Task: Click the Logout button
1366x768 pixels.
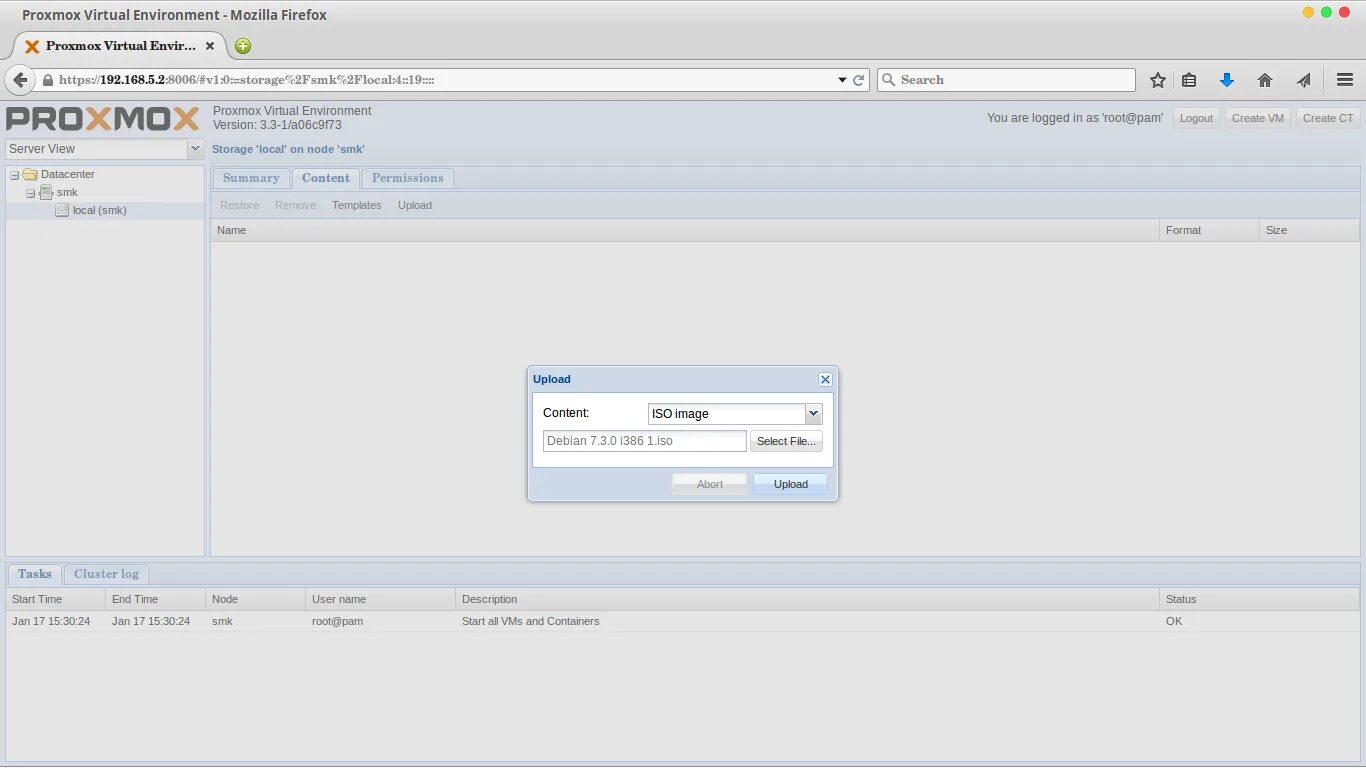Action: pyautogui.click(x=1196, y=118)
